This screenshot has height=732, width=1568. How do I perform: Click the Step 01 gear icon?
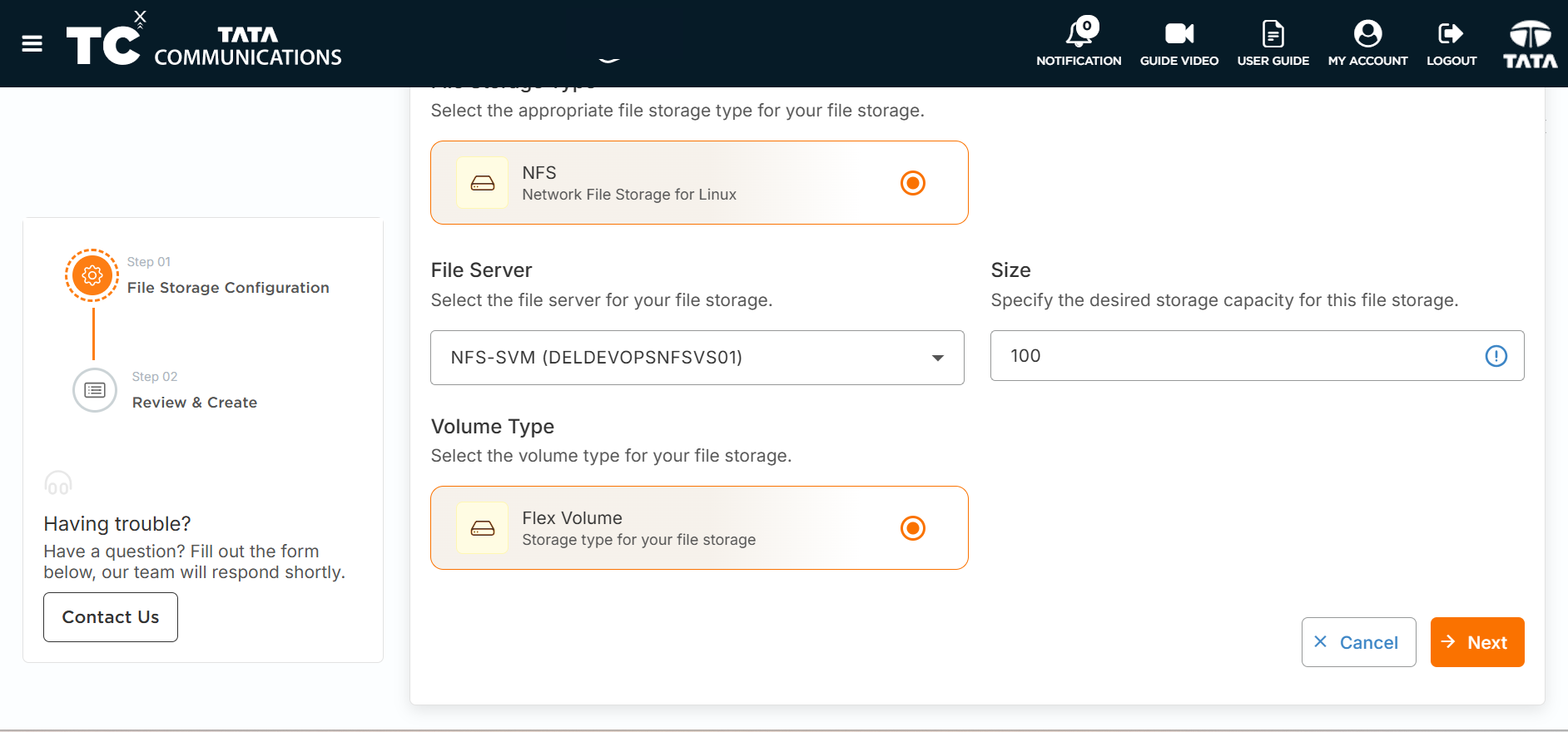[92, 275]
